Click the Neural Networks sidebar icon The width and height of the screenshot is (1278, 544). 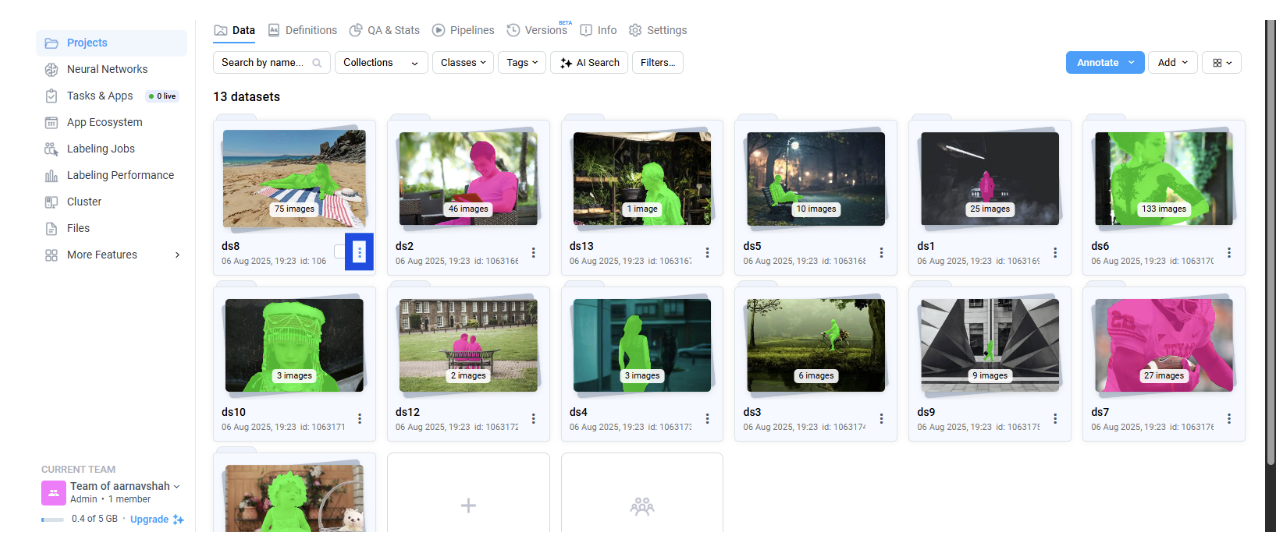point(51,70)
